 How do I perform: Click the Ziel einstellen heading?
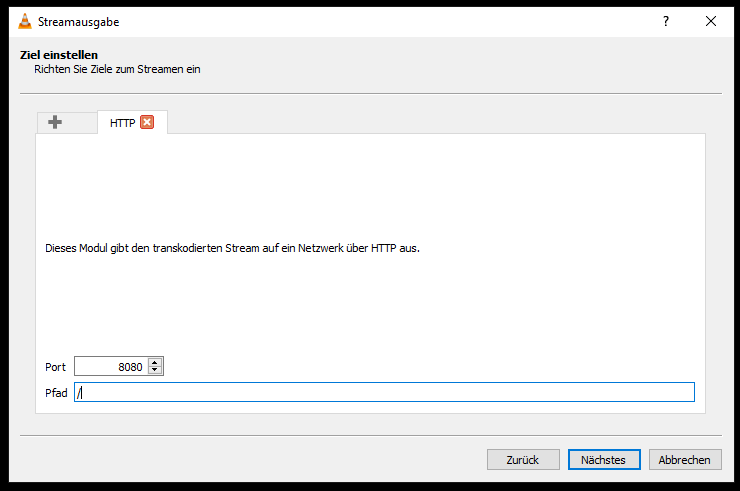pyautogui.click(x=59, y=55)
